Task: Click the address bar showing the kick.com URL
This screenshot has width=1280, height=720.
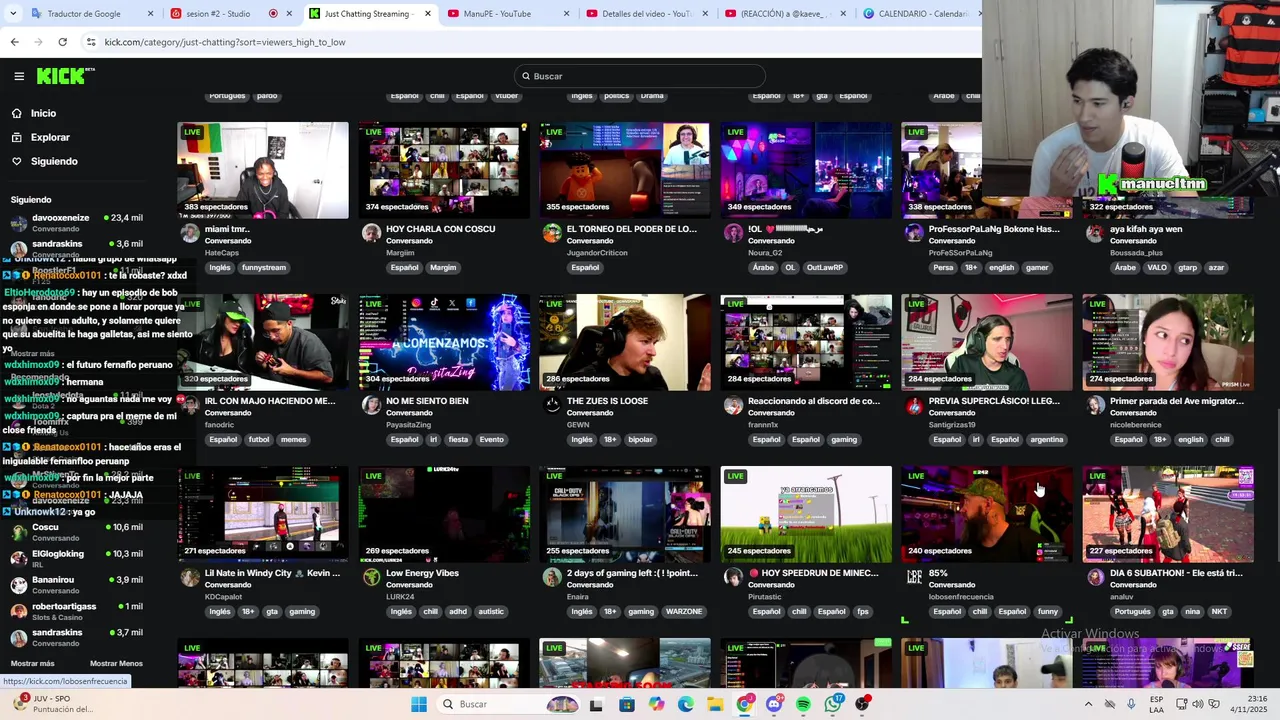Action: [530, 42]
